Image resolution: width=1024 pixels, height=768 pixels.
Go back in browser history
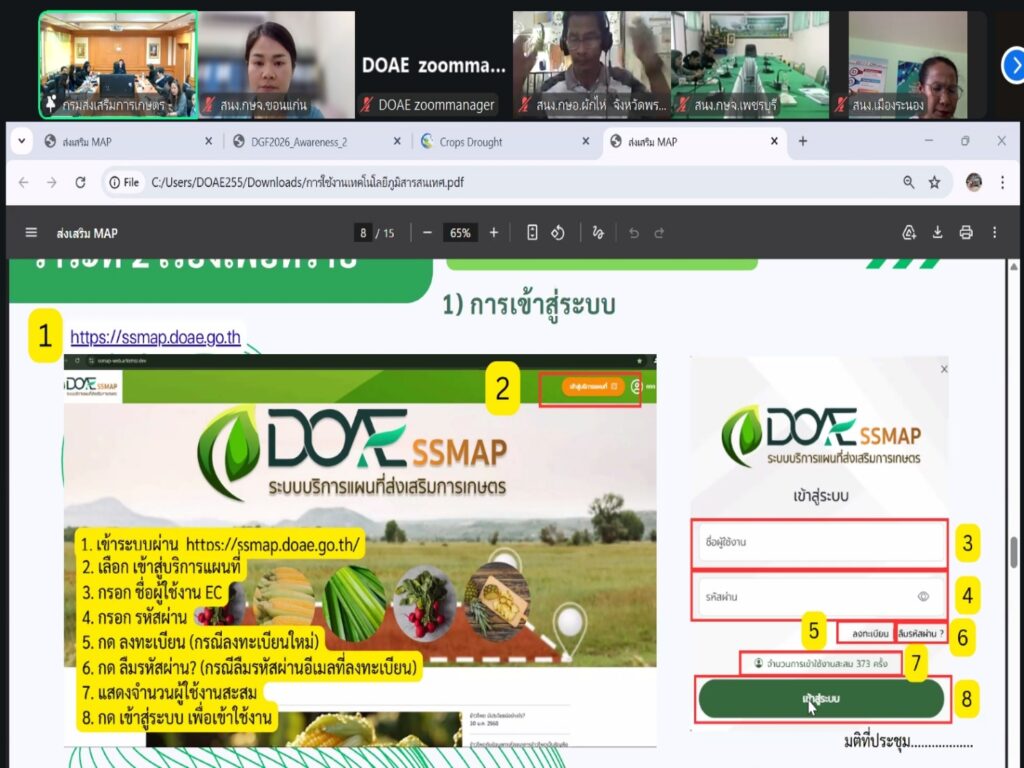coord(24,182)
